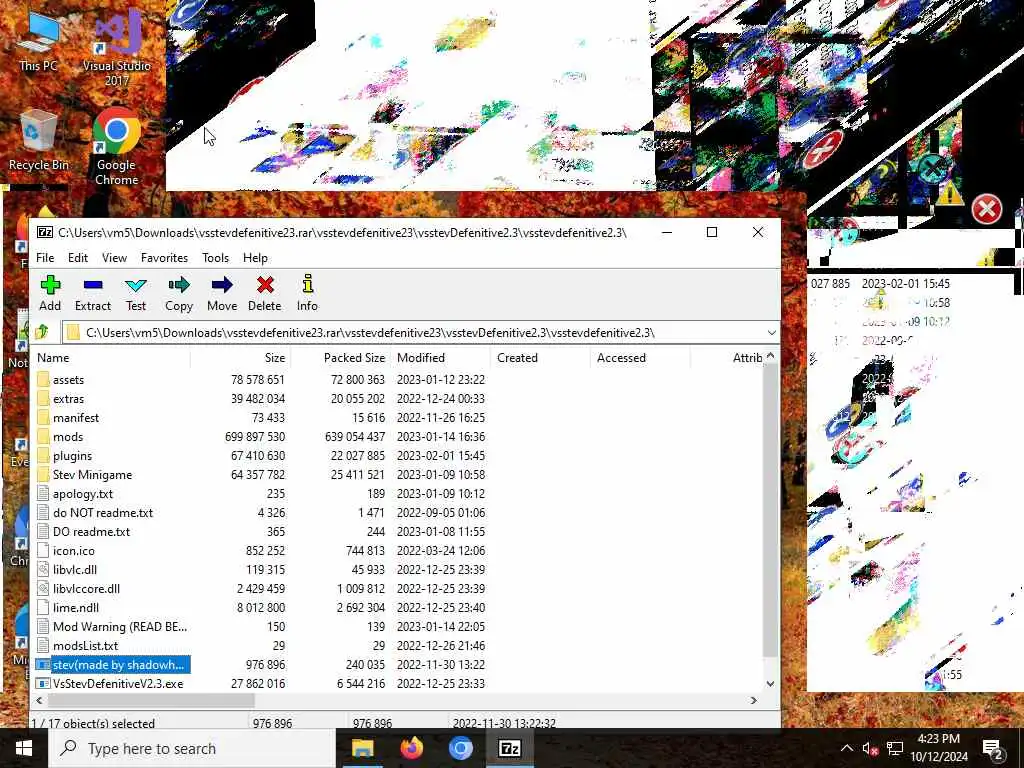Image resolution: width=1024 pixels, height=768 pixels.
Task: Open Chrome from the taskbar
Action: (460, 748)
